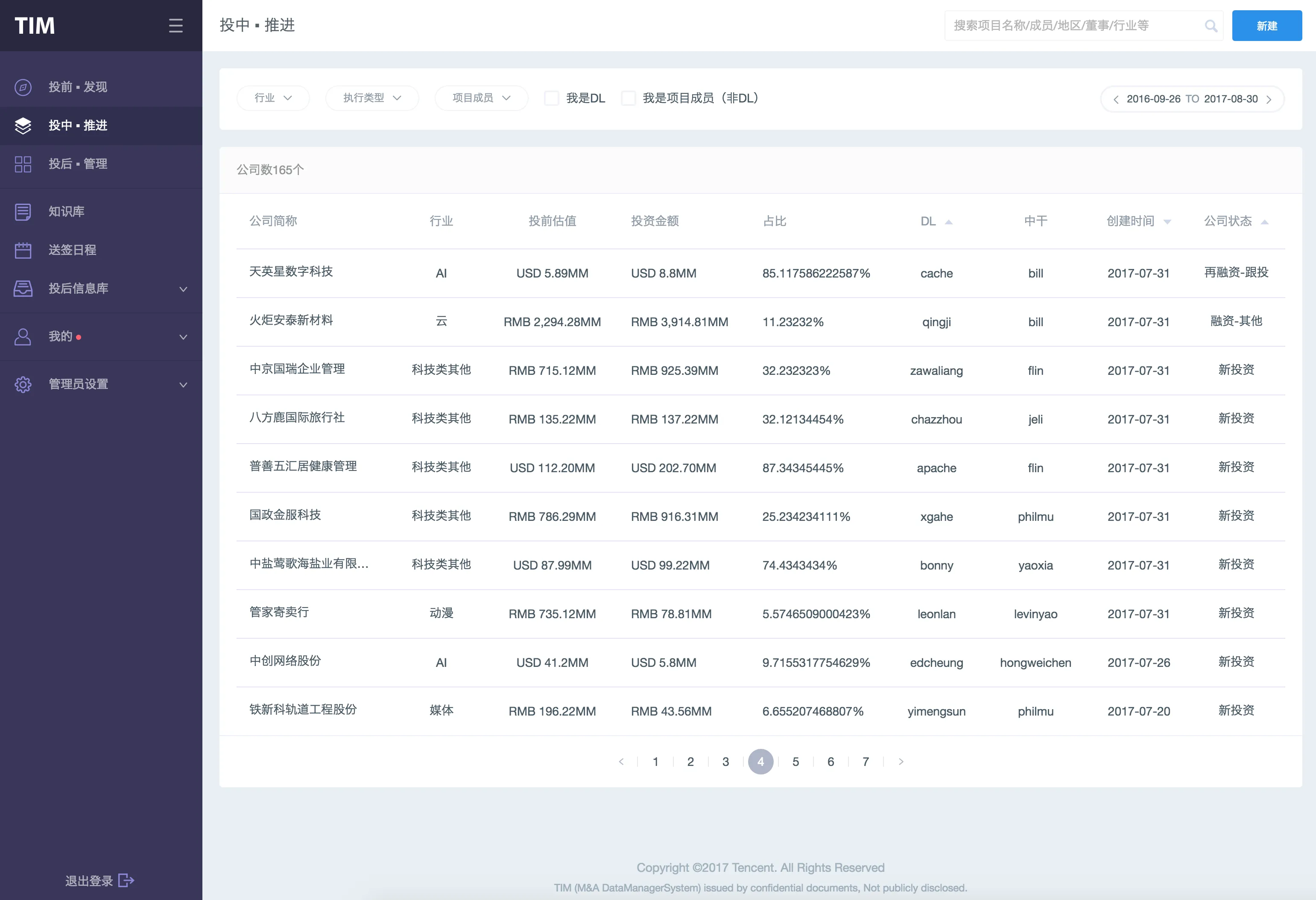Check the 我是DL checkbox

coord(552,98)
